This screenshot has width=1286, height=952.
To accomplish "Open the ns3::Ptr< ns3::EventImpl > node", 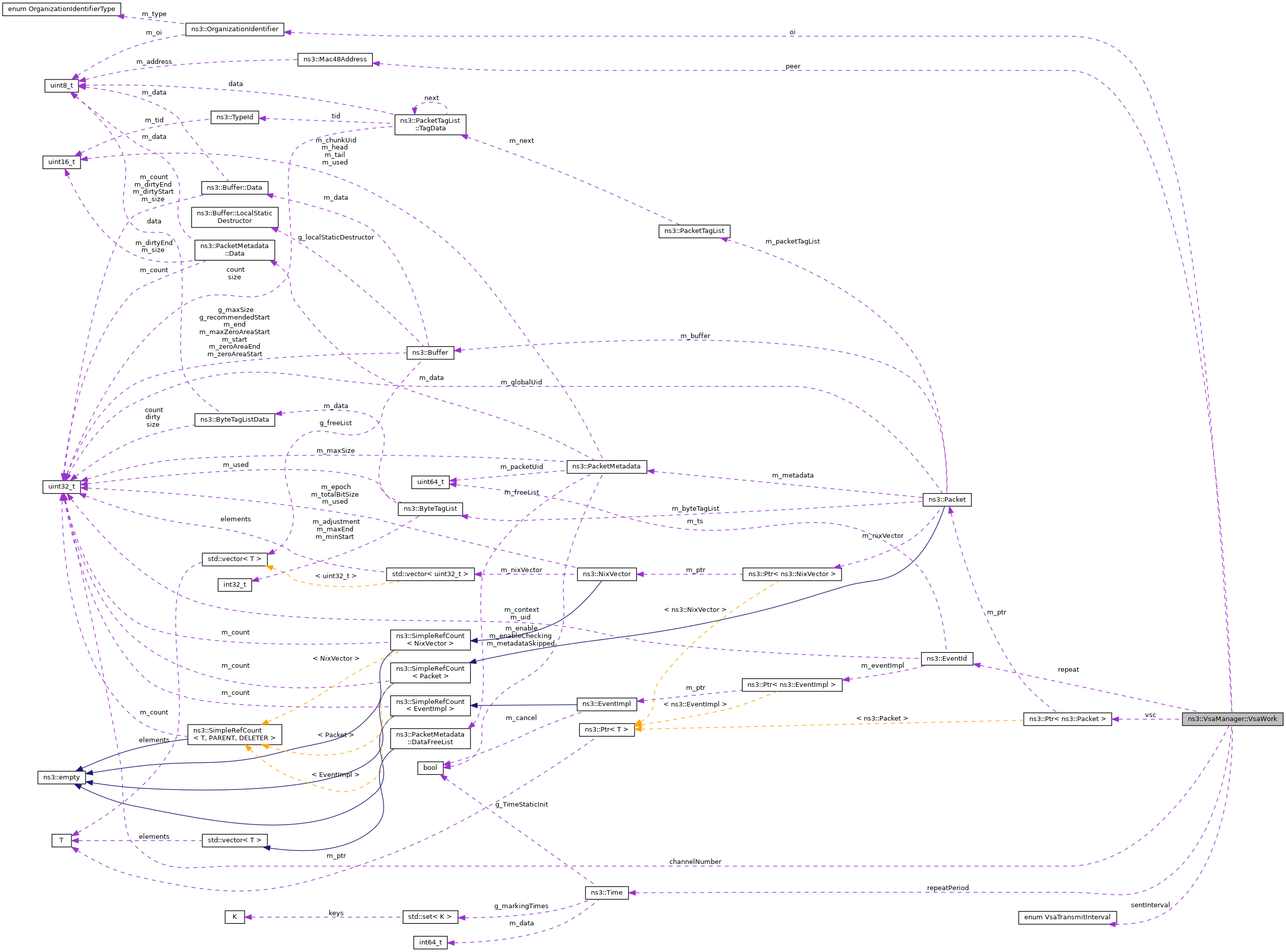I will tap(791, 685).
